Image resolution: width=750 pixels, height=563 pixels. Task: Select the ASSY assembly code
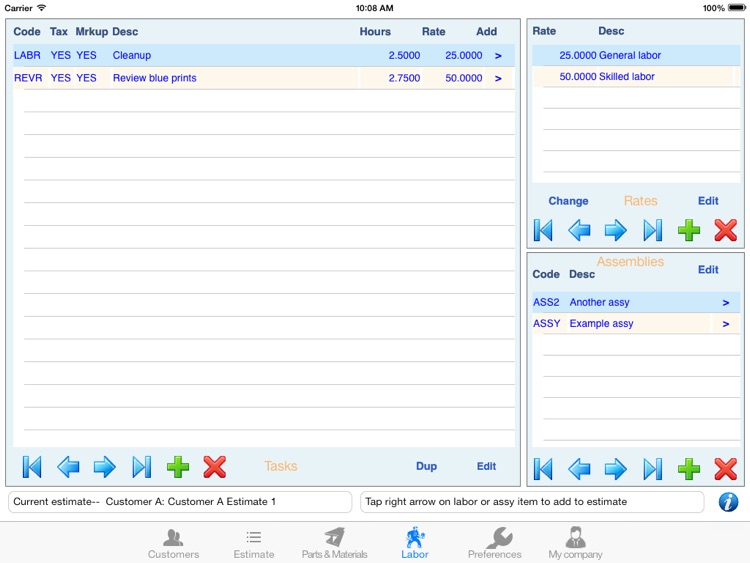pyautogui.click(x=547, y=324)
